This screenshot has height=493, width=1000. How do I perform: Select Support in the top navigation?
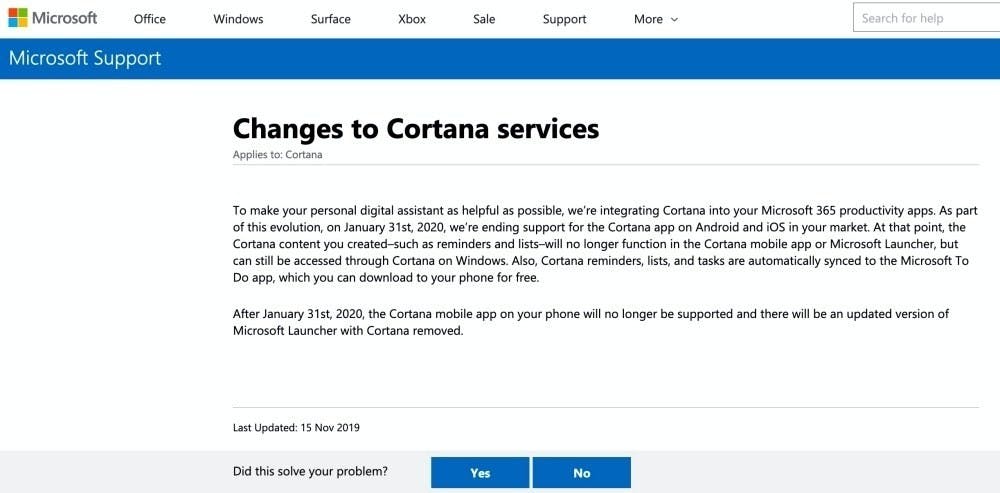pos(564,19)
